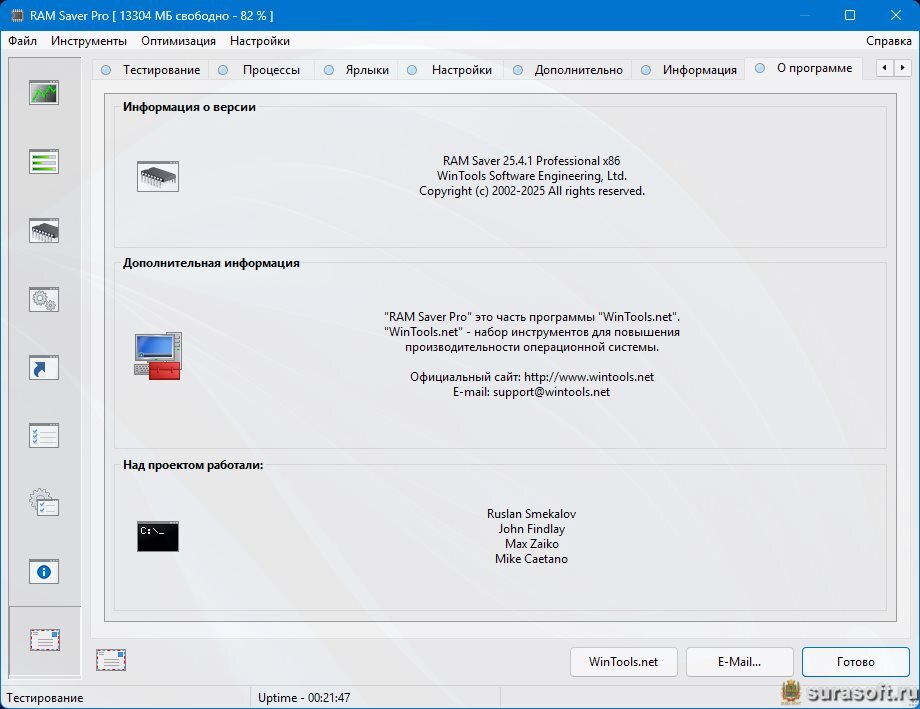The width and height of the screenshot is (920, 709).
Task: Click the Готово button
Action: point(855,661)
